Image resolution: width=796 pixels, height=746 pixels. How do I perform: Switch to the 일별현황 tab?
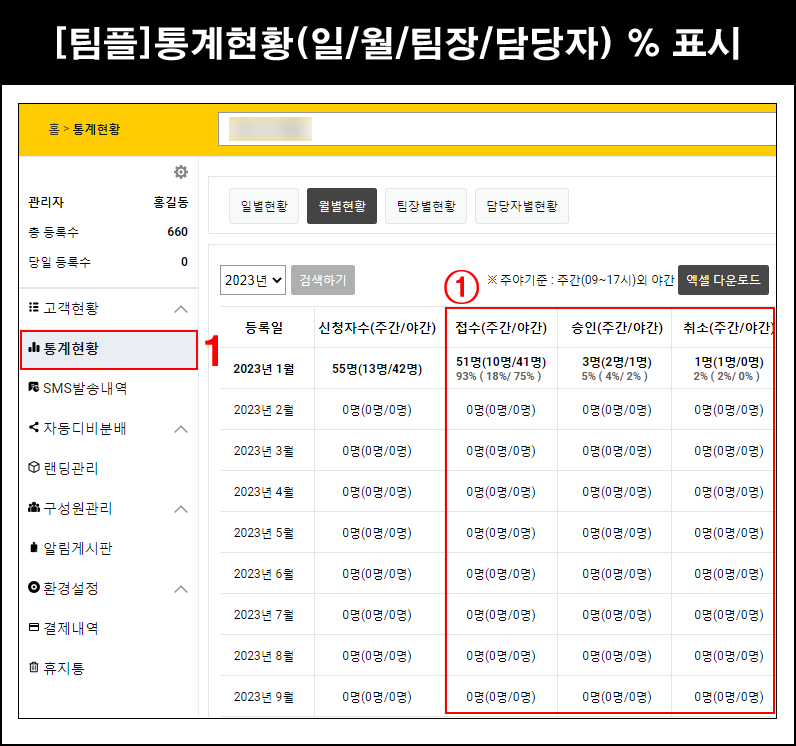pyautogui.click(x=264, y=206)
